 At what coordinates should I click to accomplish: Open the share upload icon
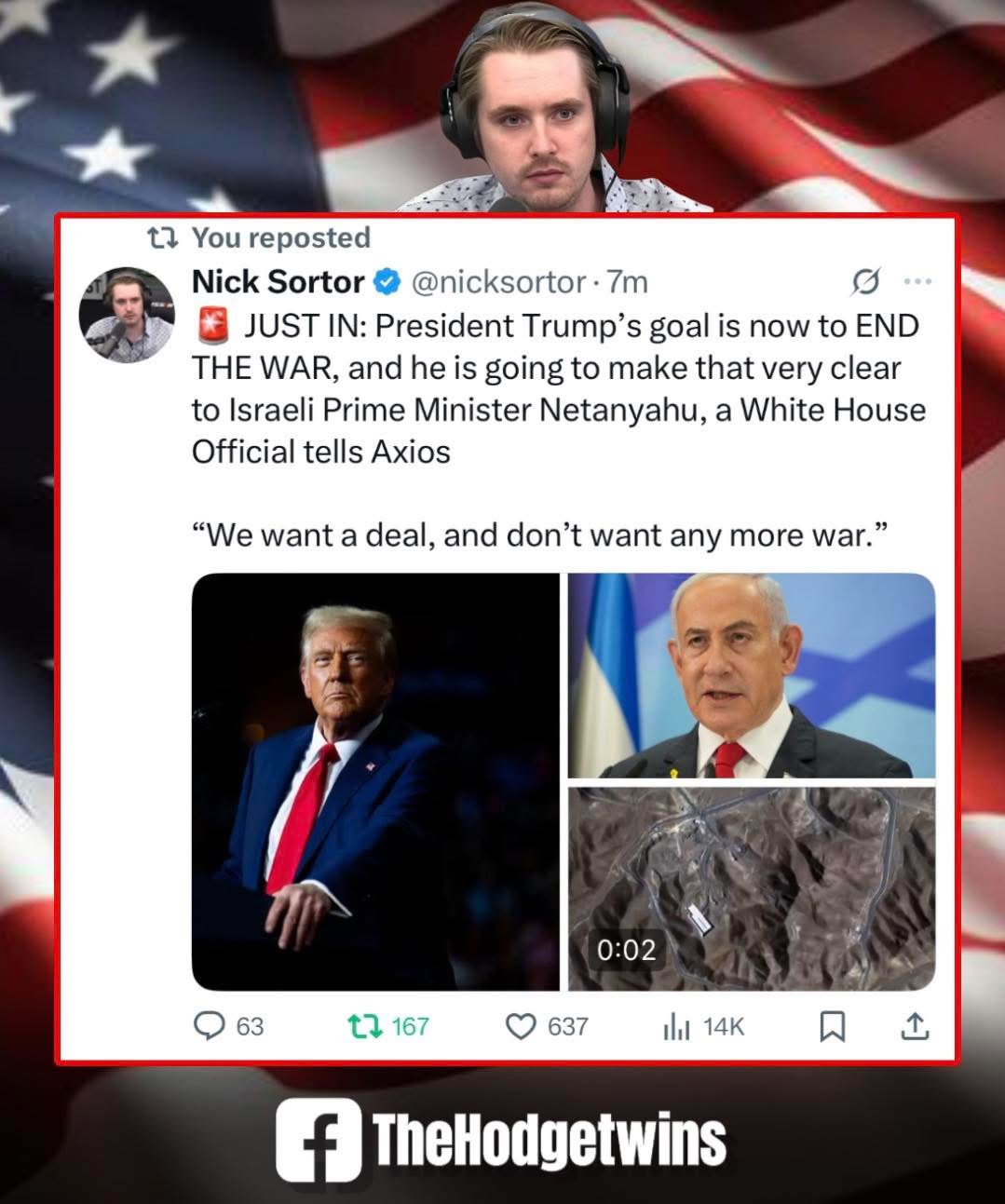click(915, 1025)
